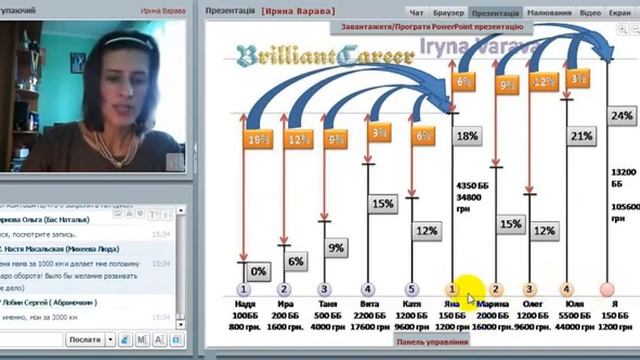Expand the dropdown arrow beside Послати

(x=110, y=340)
